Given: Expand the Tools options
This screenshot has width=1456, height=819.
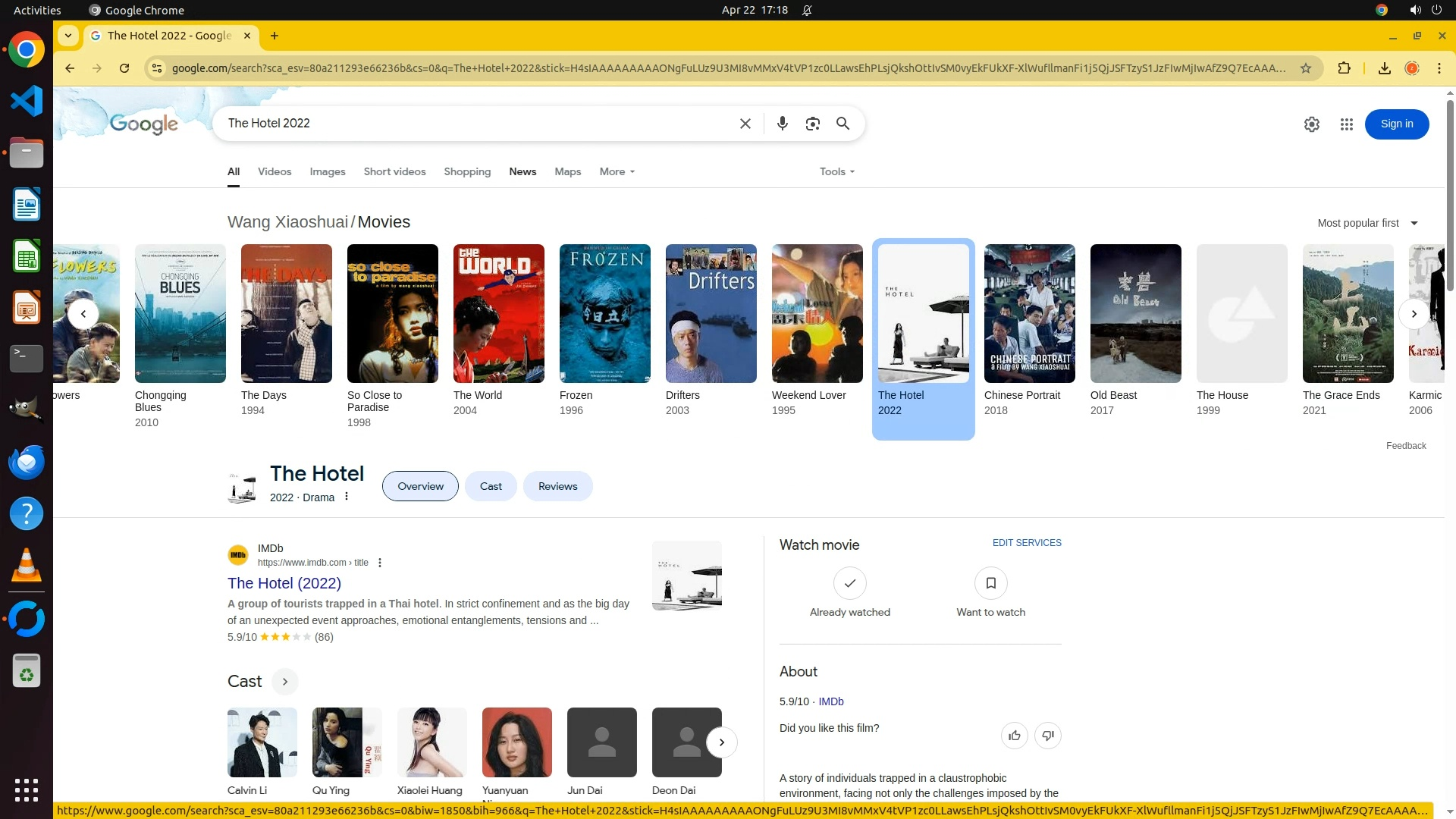Looking at the screenshot, I should point(836,171).
